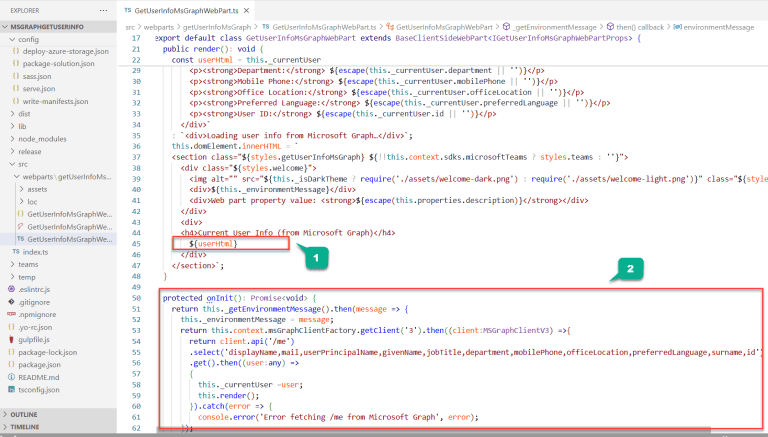The image size is (768, 437).
Task: Click onInit method name on line 50
Action: coord(220,298)
